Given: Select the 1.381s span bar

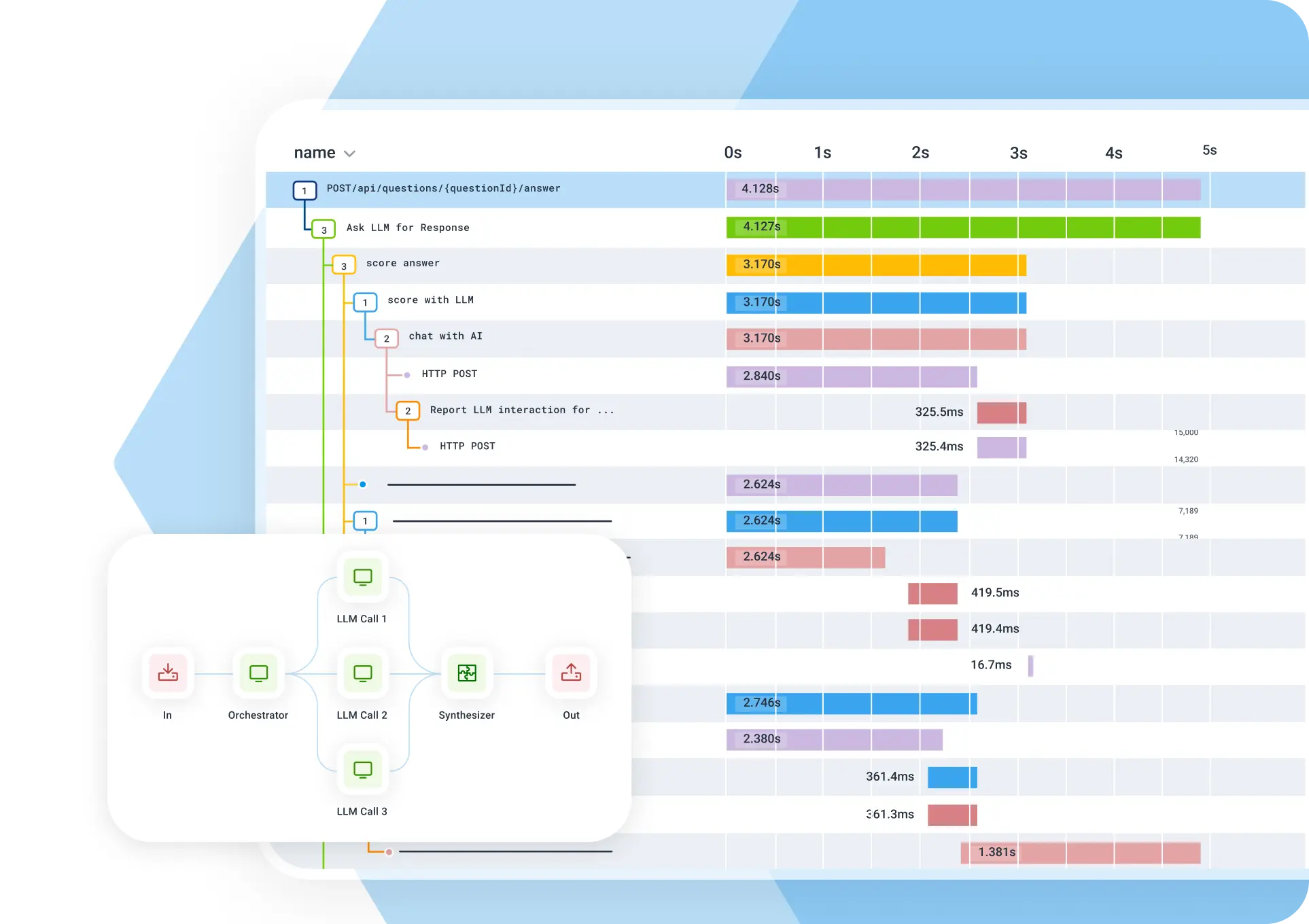Looking at the screenshot, I should [x=1081, y=853].
